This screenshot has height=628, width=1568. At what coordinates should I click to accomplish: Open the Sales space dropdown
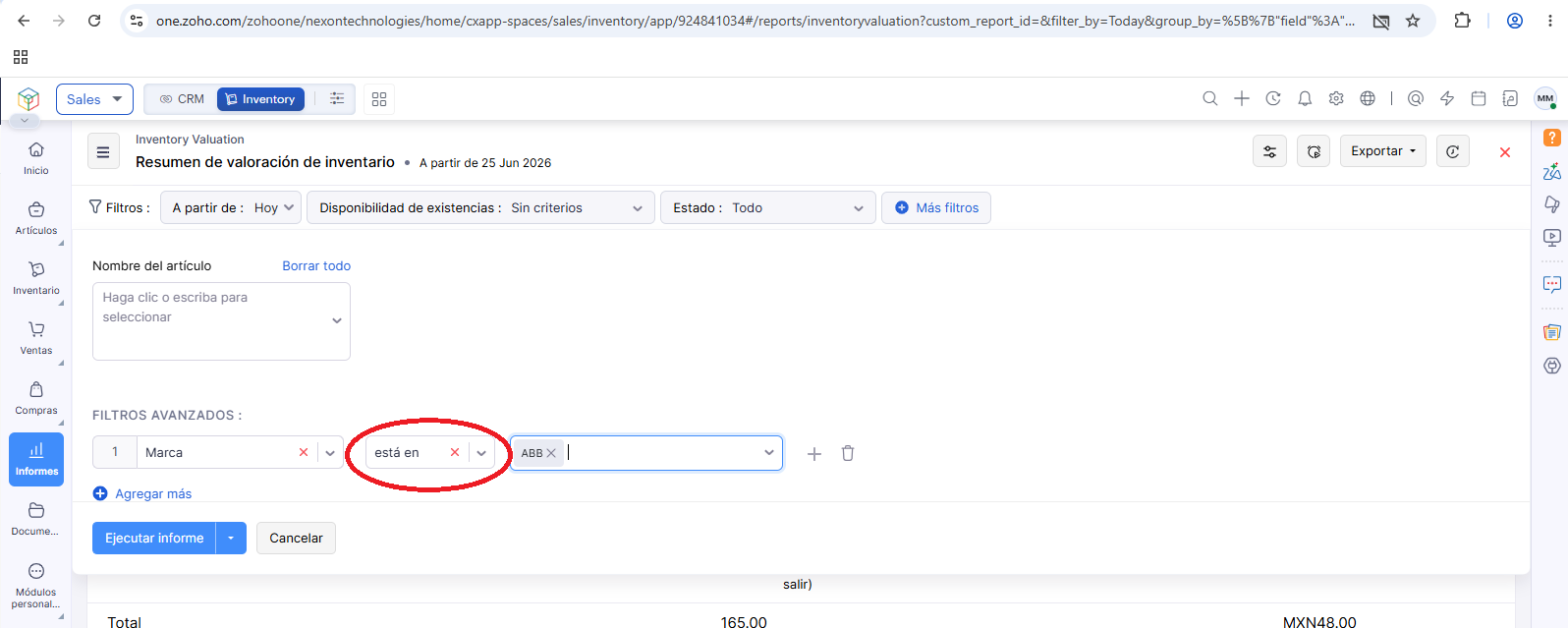[94, 99]
